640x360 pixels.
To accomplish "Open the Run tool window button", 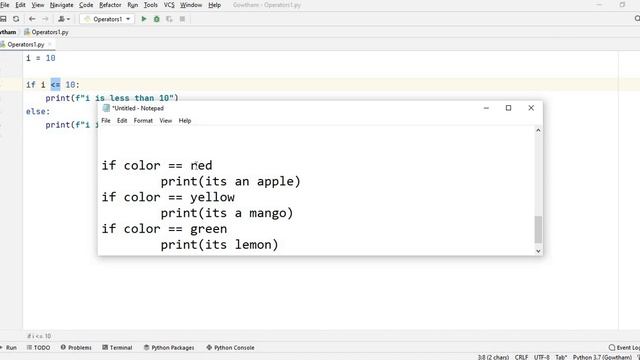I will point(9,347).
